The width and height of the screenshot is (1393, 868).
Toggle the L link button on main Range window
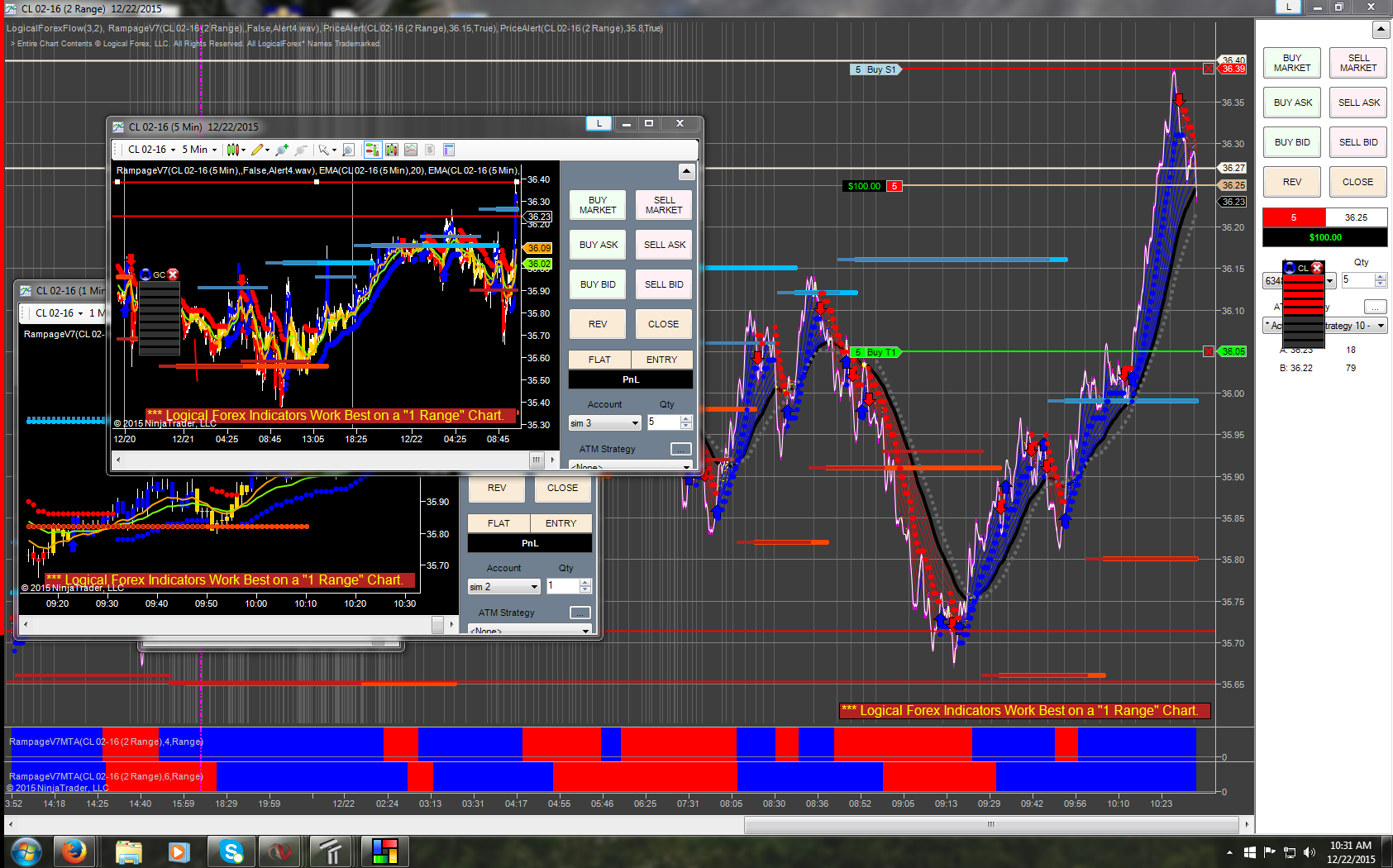[1288, 7]
